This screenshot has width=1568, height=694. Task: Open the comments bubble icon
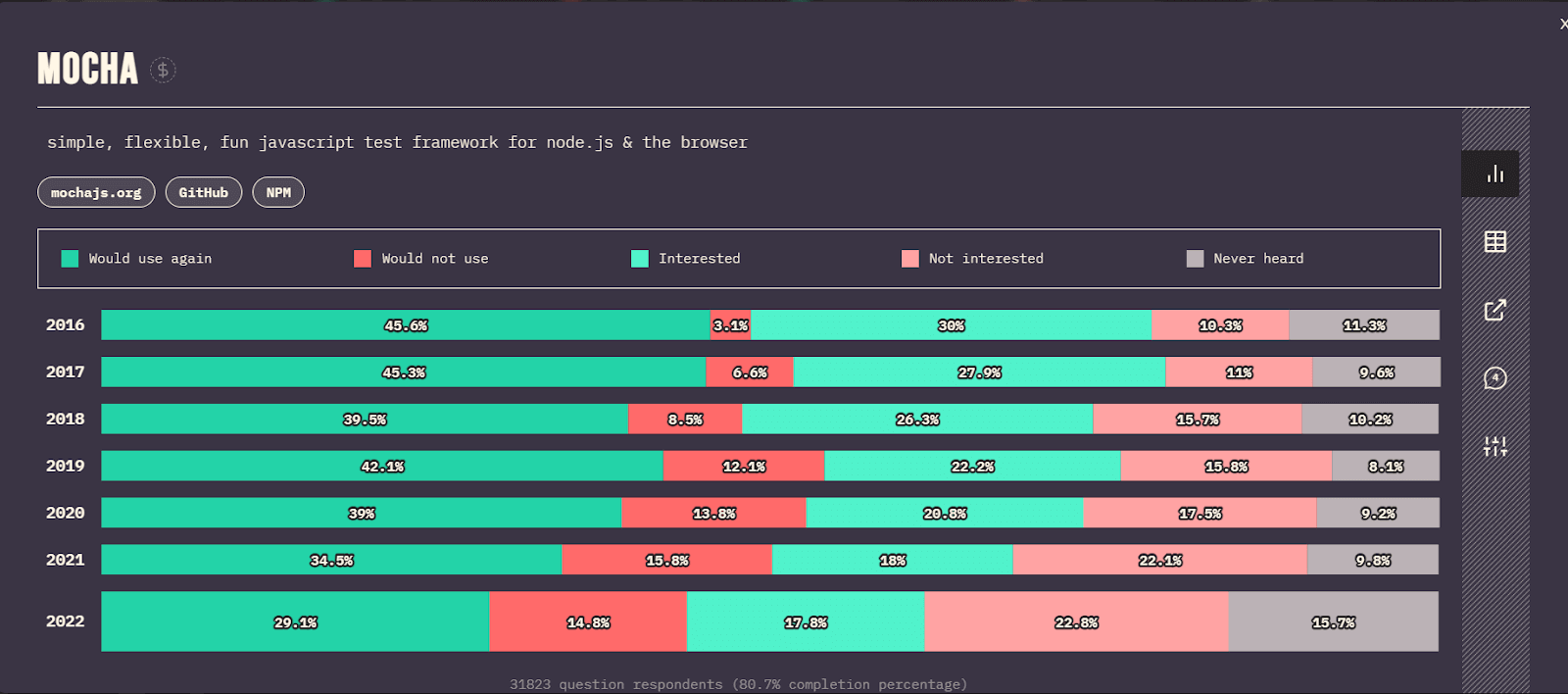pos(1494,378)
